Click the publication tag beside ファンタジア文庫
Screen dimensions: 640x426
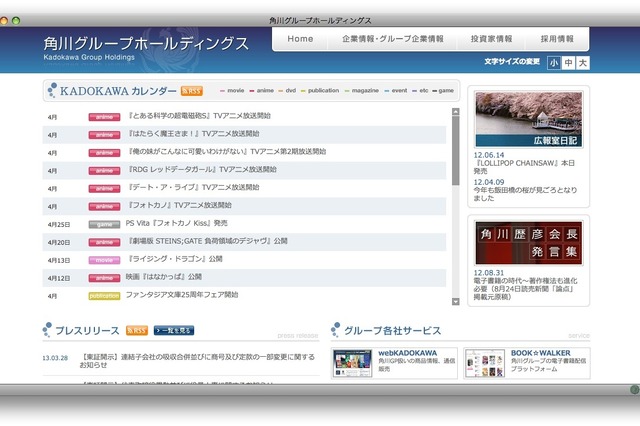(x=104, y=296)
